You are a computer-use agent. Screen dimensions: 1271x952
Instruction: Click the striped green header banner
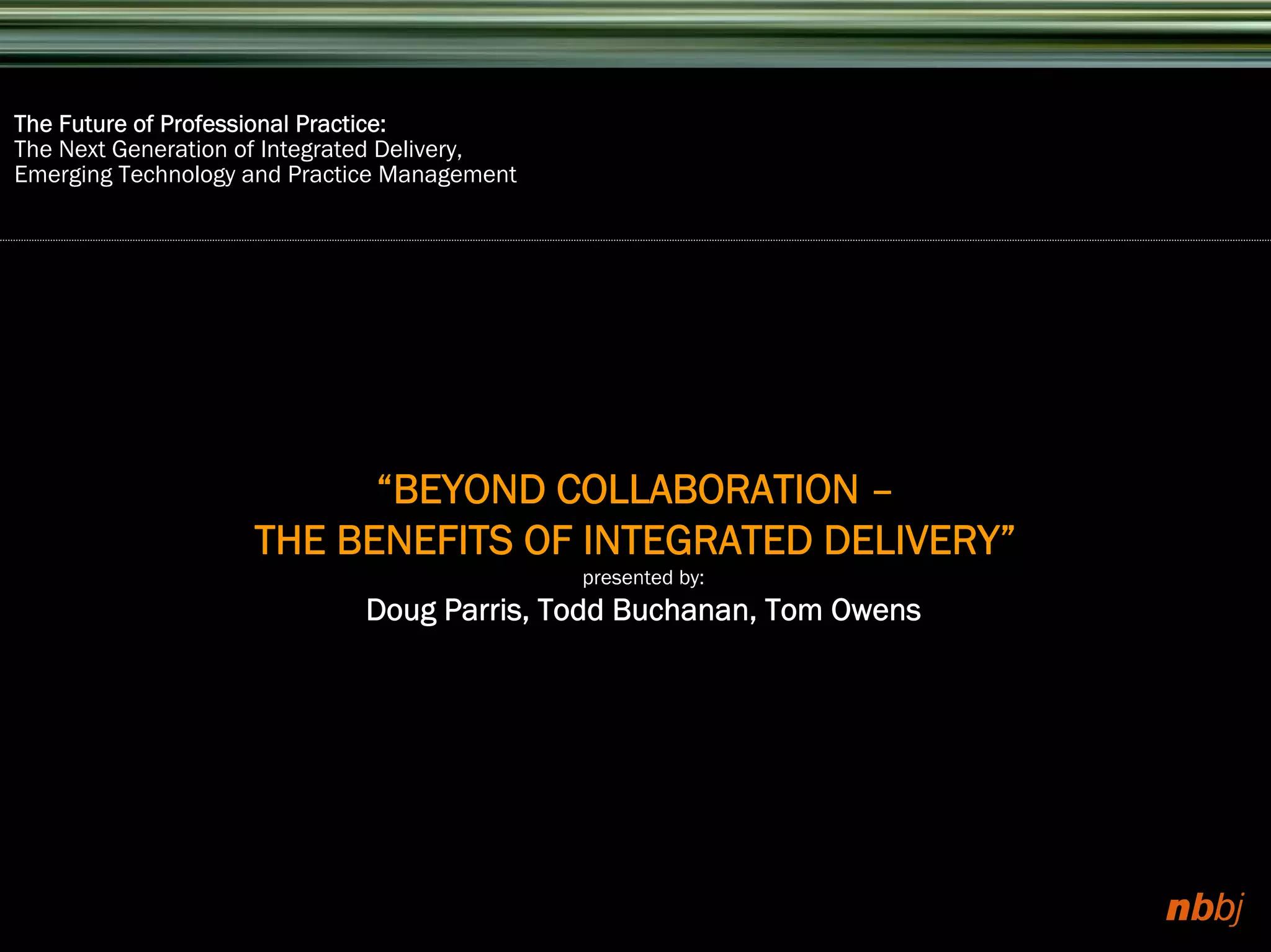tap(635, 34)
